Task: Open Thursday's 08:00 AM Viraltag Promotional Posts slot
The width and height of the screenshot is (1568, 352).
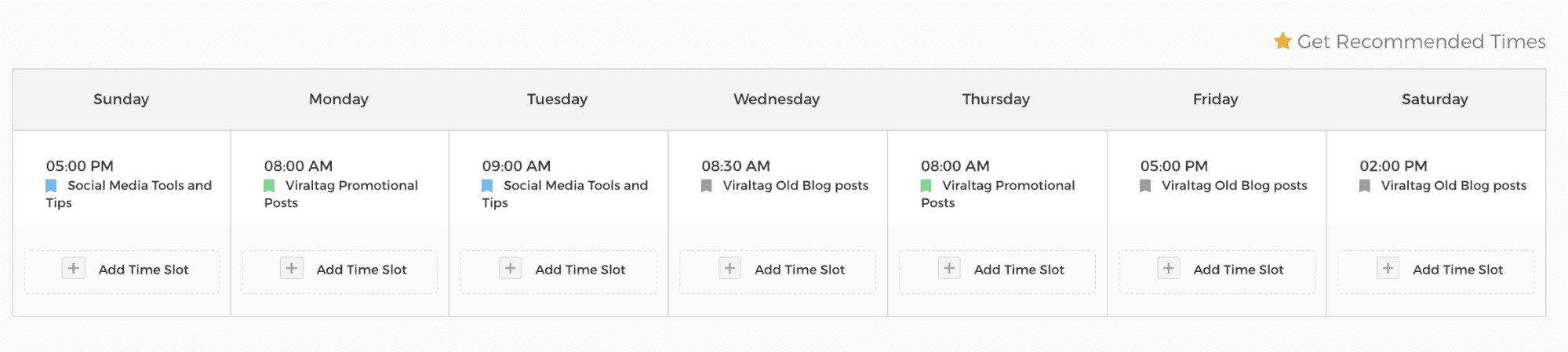Action: (997, 184)
